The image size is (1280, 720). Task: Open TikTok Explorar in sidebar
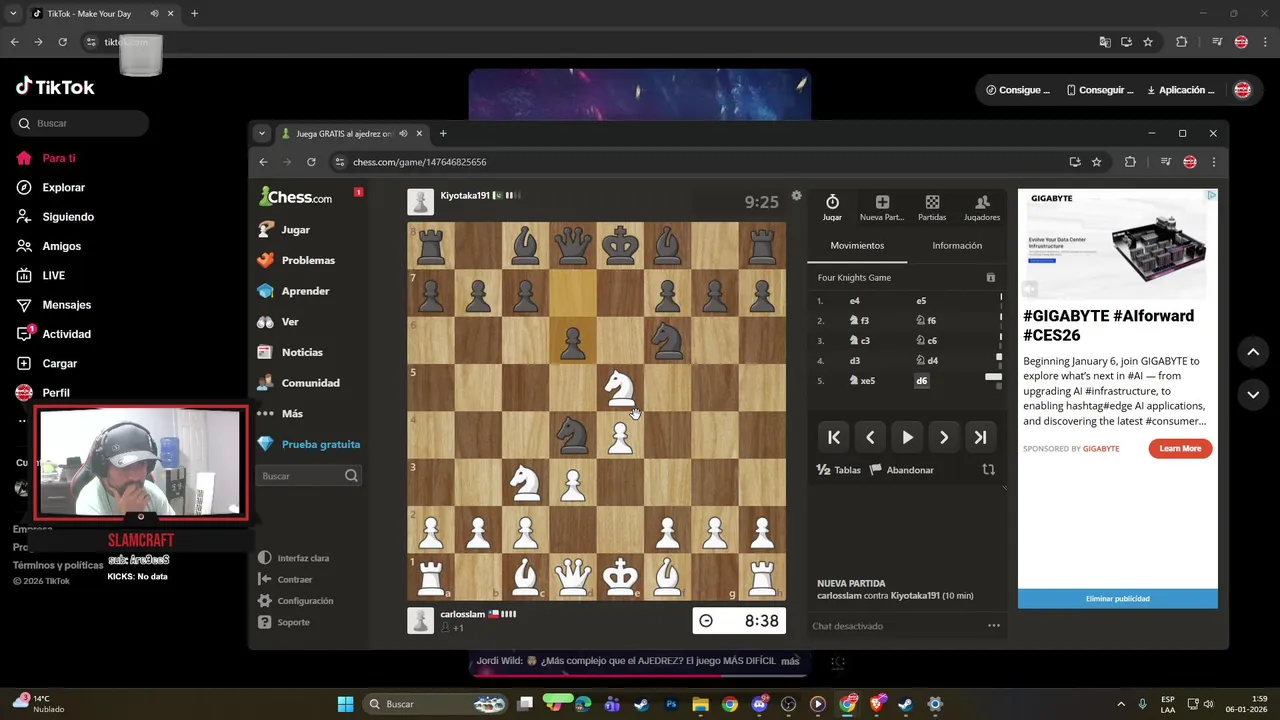52,187
